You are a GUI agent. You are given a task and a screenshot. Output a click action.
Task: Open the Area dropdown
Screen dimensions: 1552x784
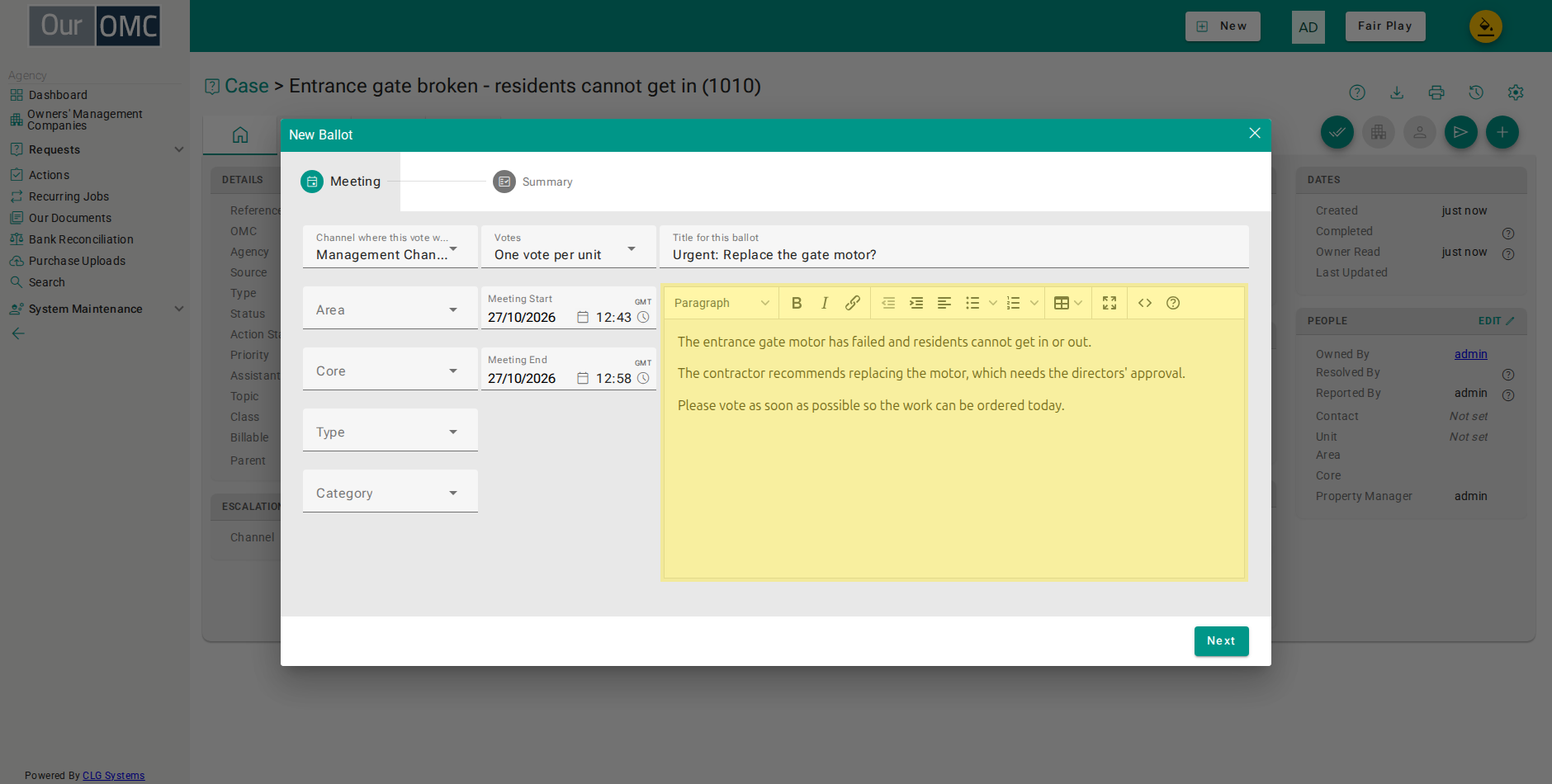pos(390,308)
